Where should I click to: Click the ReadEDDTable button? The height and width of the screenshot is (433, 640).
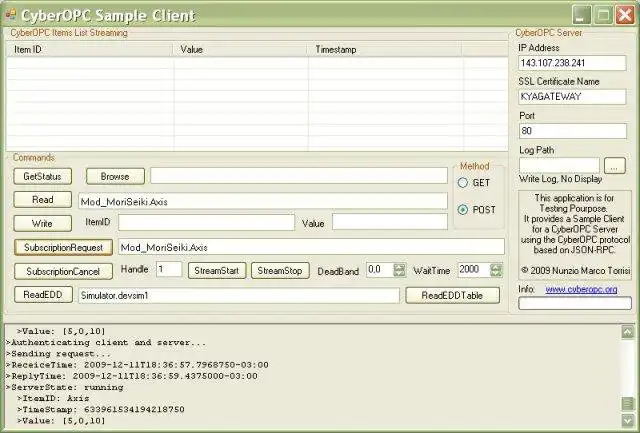coord(452,295)
